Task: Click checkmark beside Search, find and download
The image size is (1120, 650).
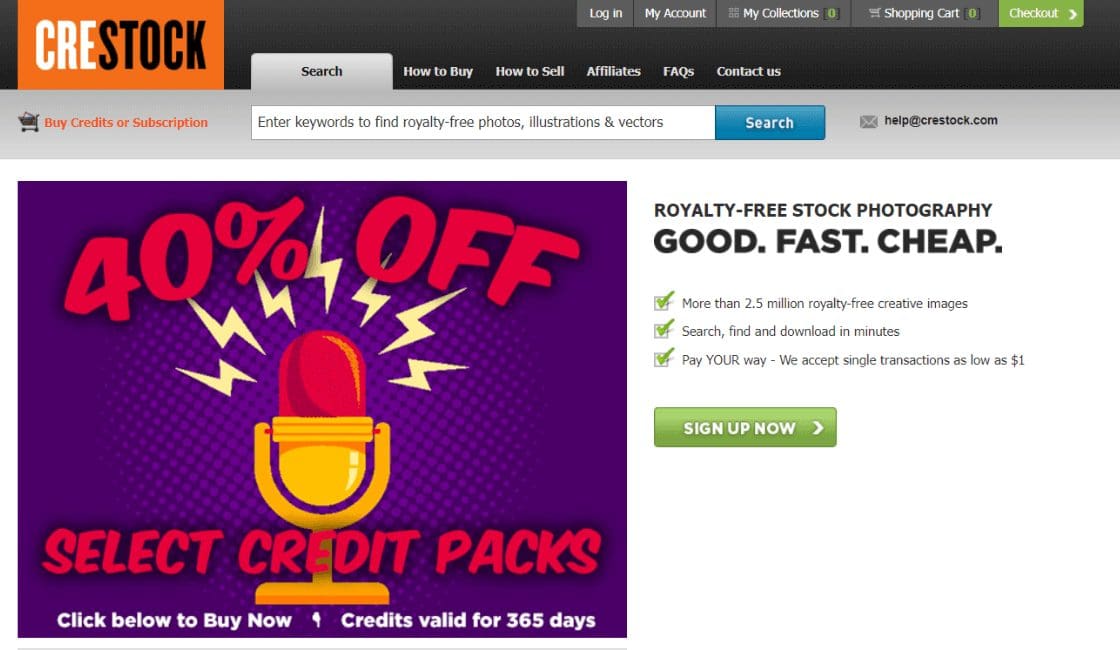Action: pyautogui.click(x=664, y=329)
